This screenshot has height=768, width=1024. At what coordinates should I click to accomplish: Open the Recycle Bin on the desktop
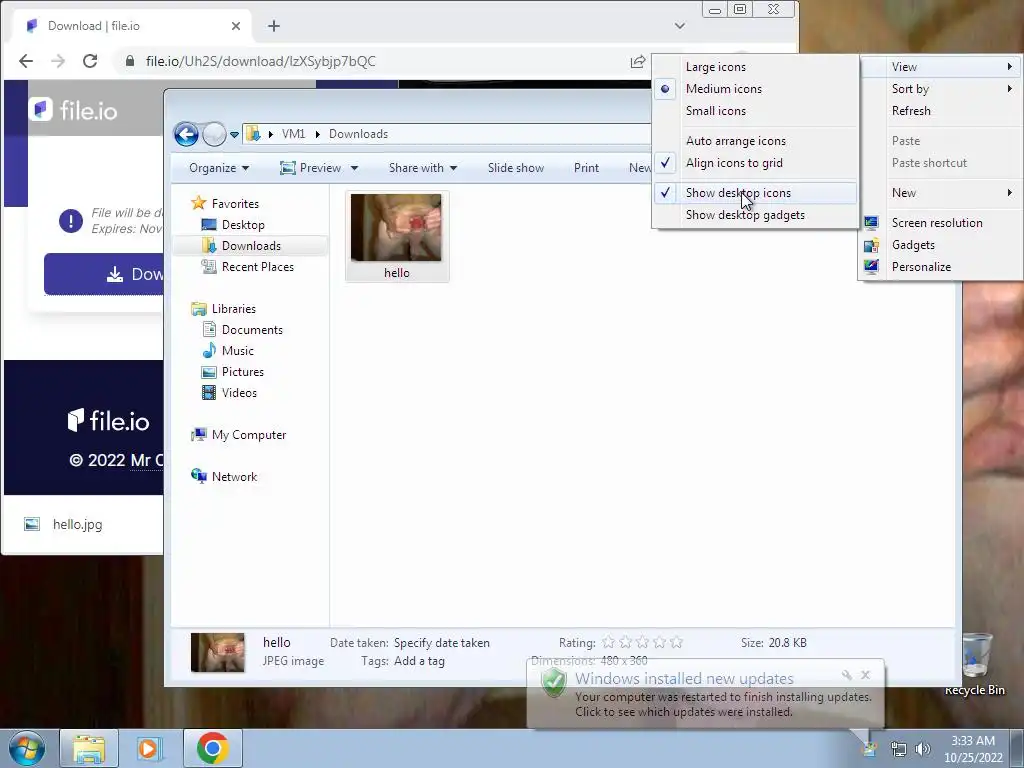pos(975,664)
